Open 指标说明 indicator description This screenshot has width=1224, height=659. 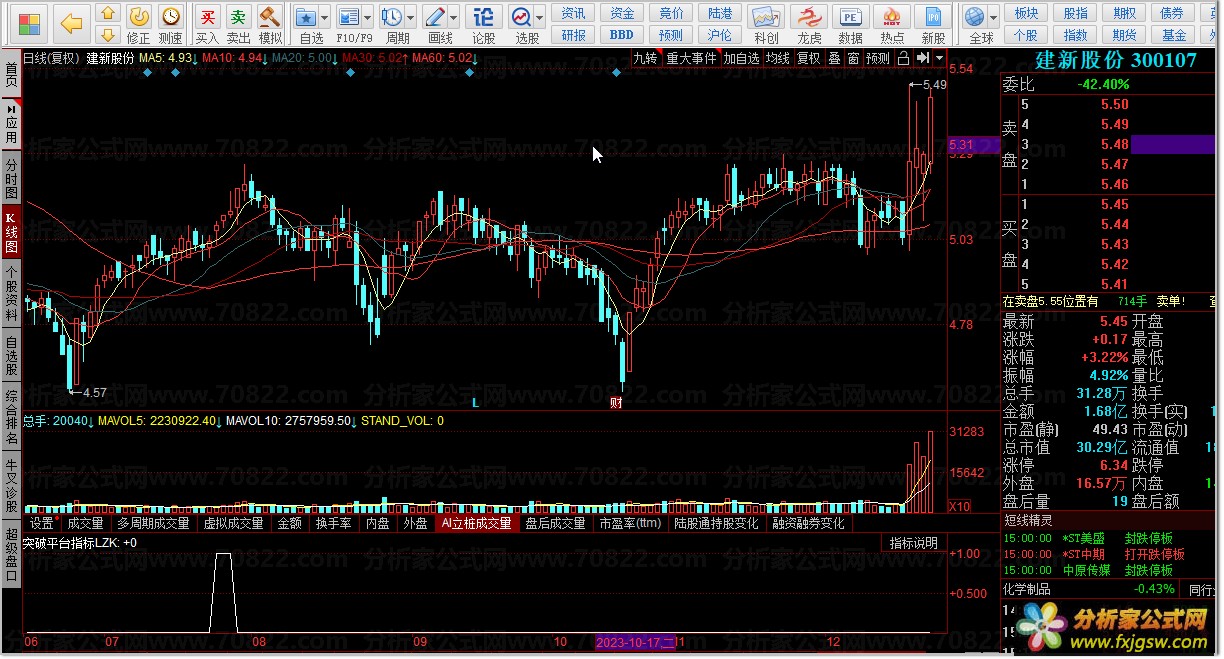click(x=914, y=543)
